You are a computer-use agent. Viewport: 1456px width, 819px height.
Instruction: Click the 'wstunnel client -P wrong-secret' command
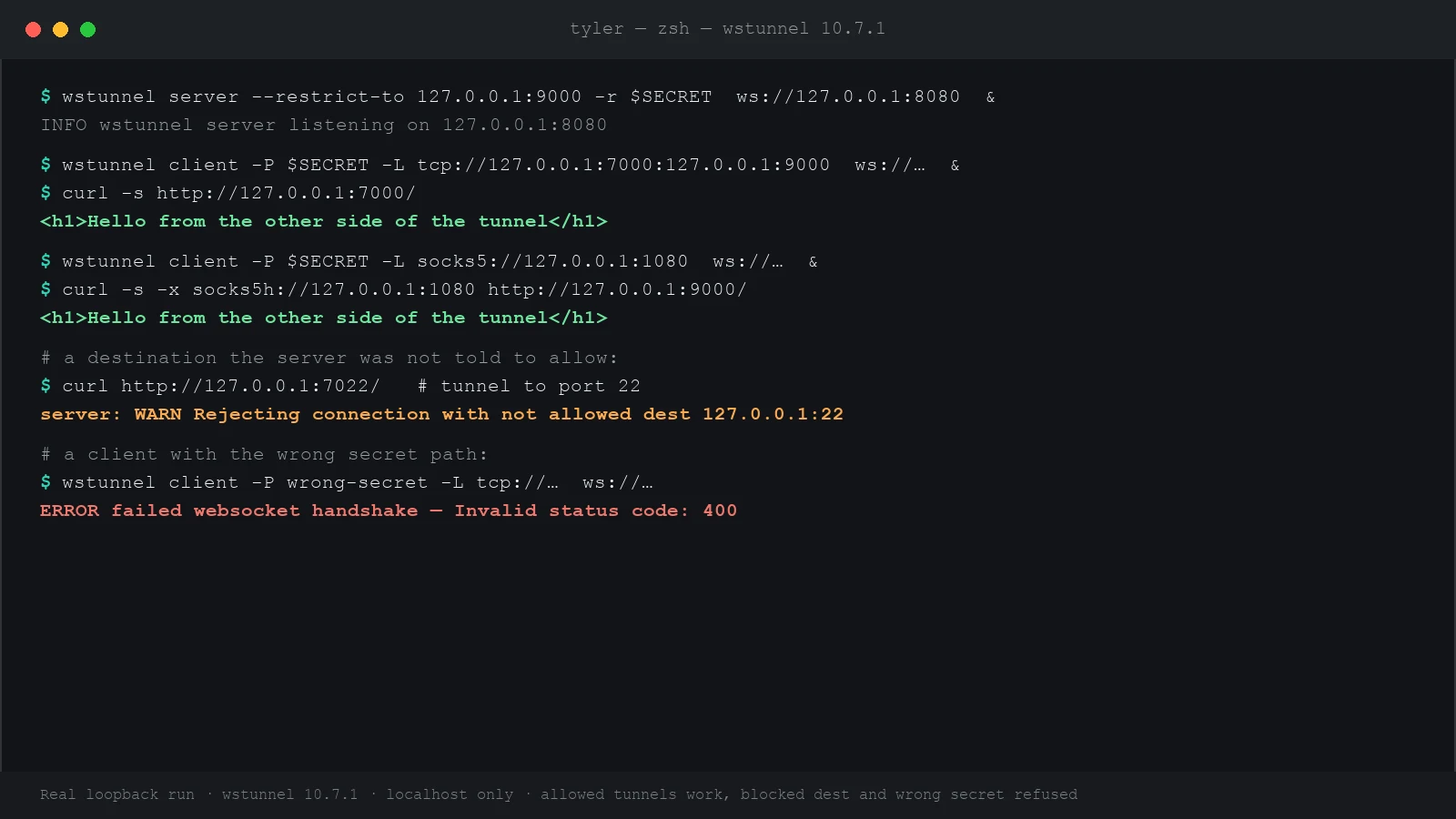(x=346, y=482)
